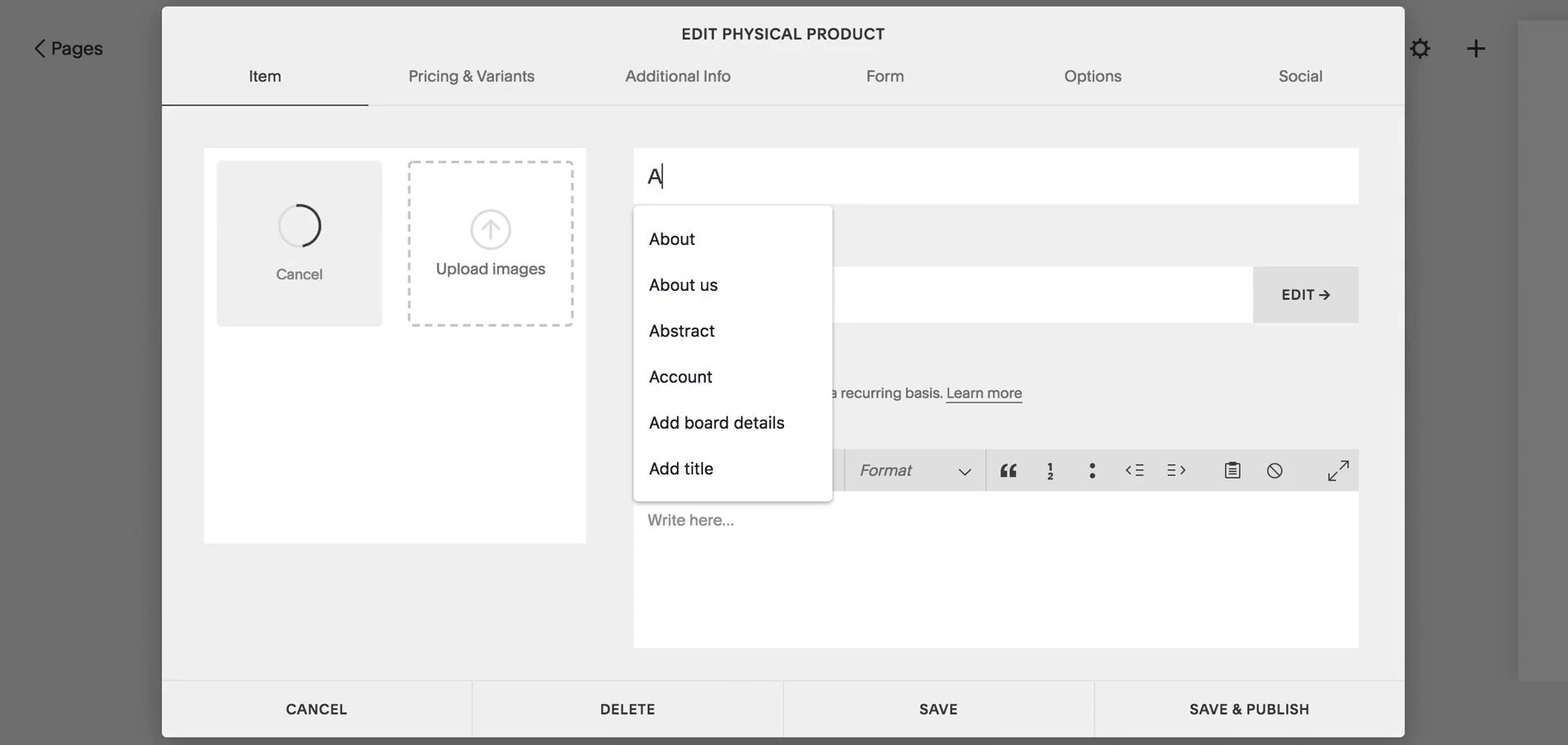1568x745 pixels.
Task: Insert a bulleted list
Action: click(1092, 471)
